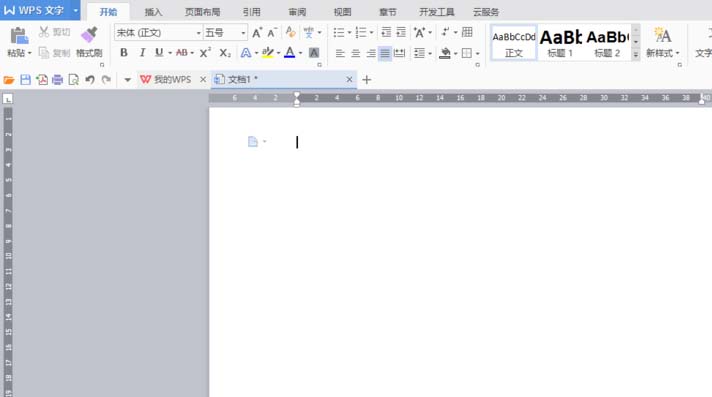
Task: Open the font size dropdown showing 五号
Action: (243, 33)
